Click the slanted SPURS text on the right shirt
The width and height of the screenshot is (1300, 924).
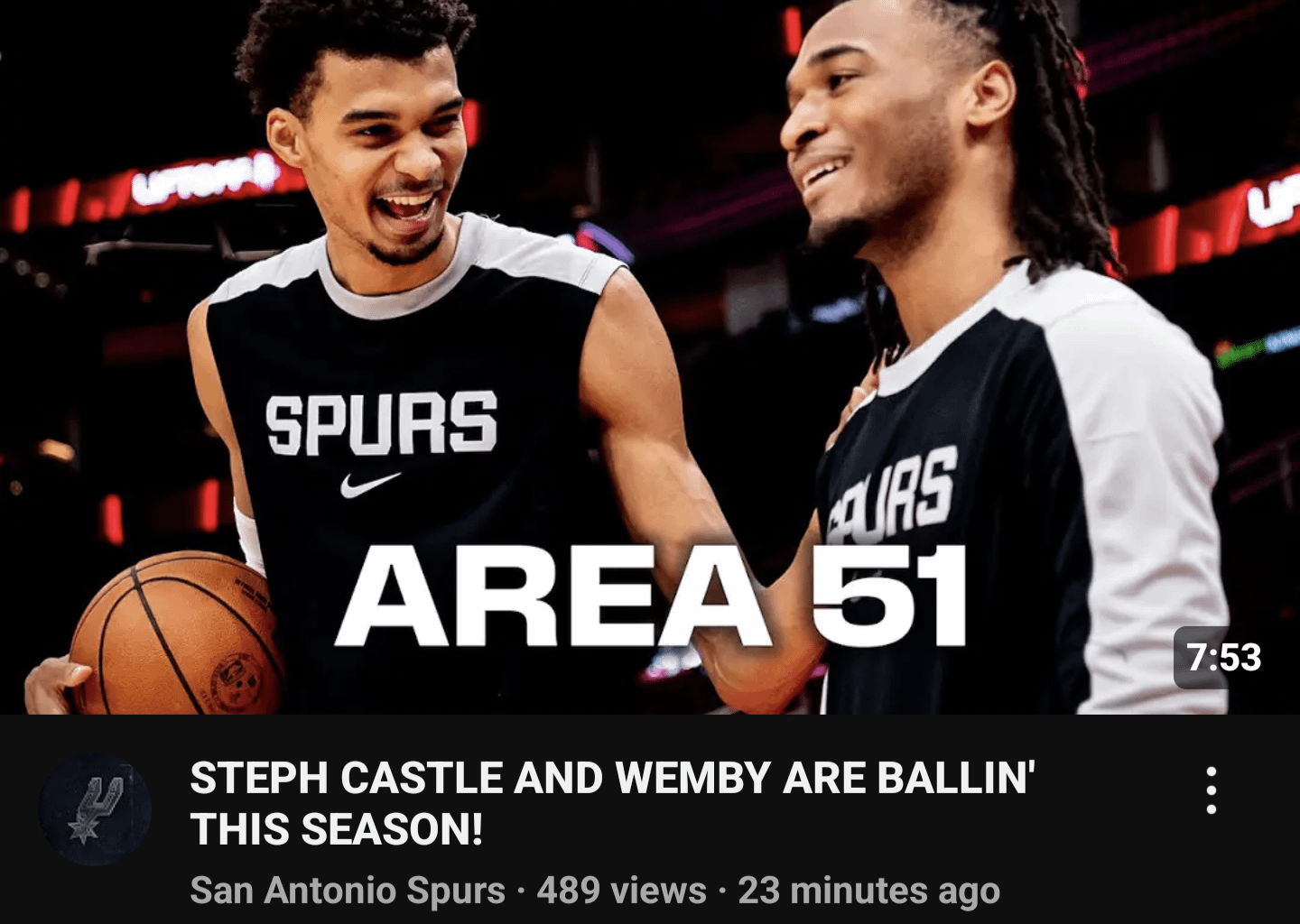[894, 492]
